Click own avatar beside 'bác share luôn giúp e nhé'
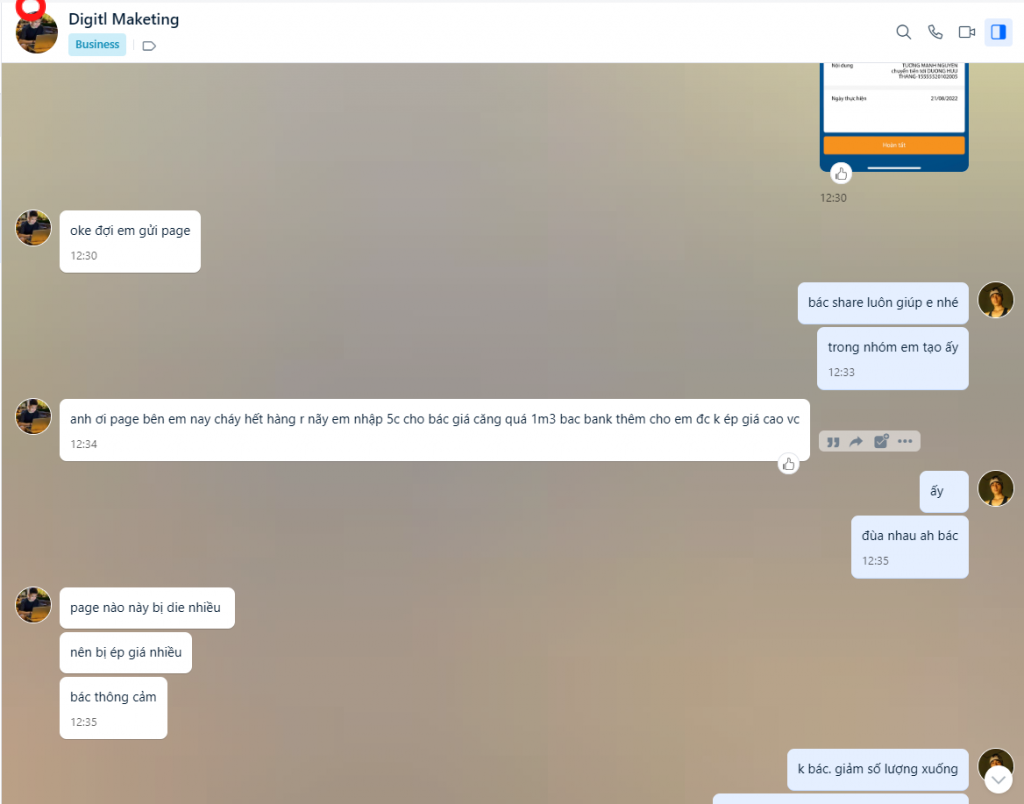The image size is (1024, 804). coord(995,300)
